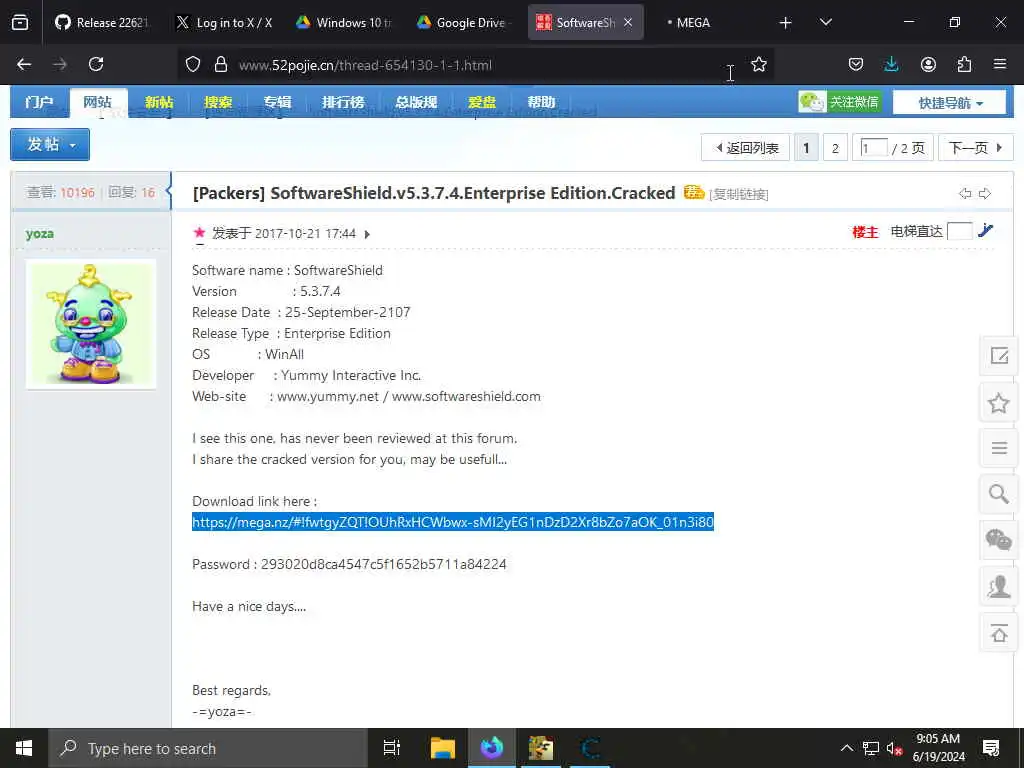Open the 专辑 nav menu item
The height and width of the screenshot is (768, 1024).
point(278,102)
